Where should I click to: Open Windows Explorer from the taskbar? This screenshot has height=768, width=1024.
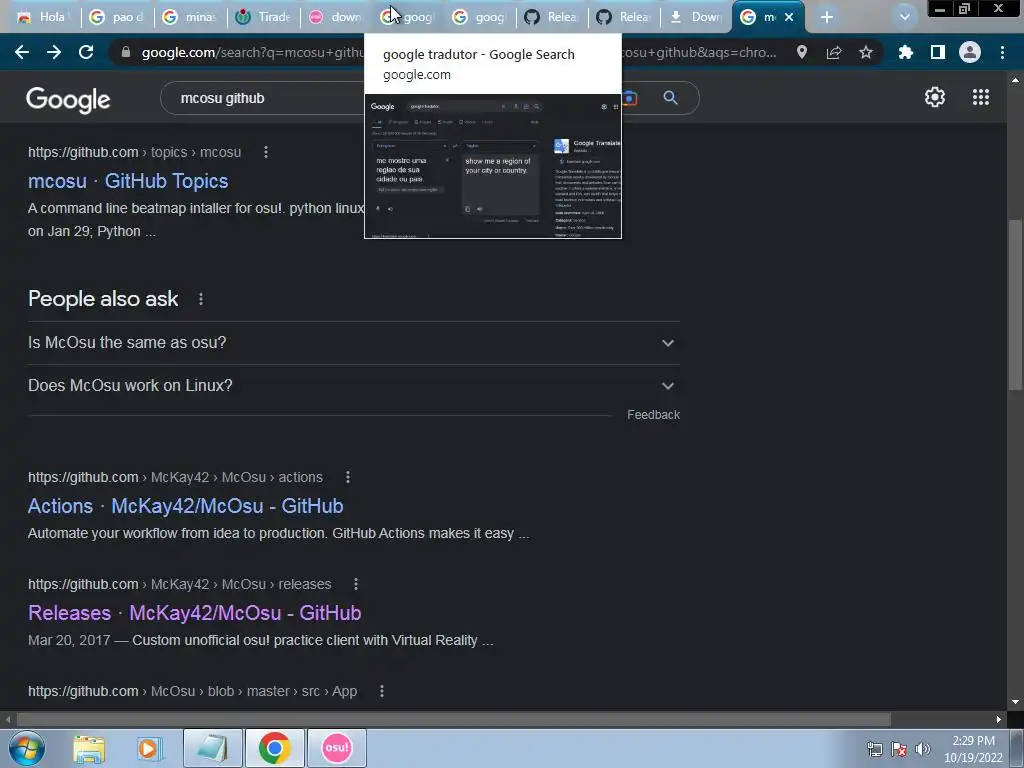[x=89, y=748]
